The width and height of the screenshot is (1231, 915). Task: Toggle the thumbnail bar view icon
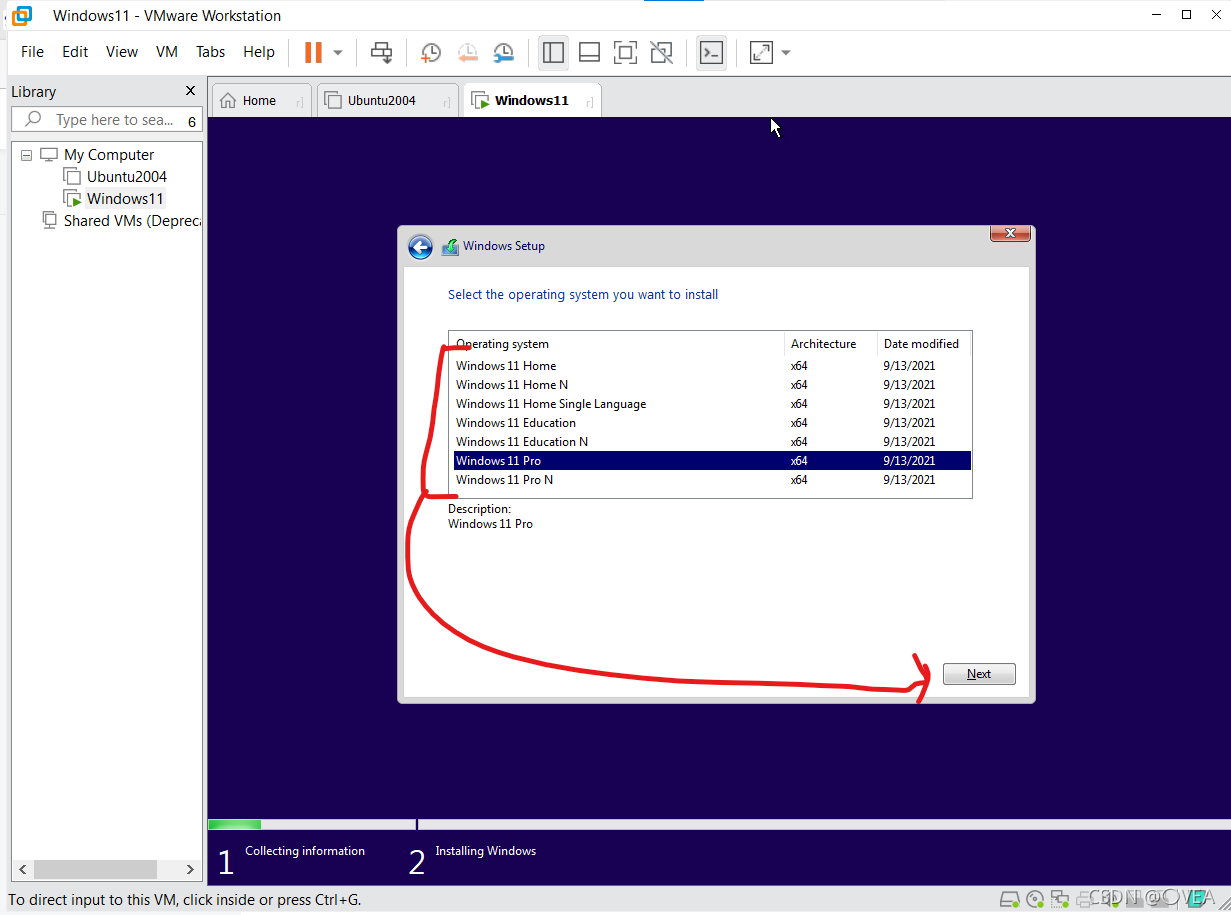coord(589,52)
